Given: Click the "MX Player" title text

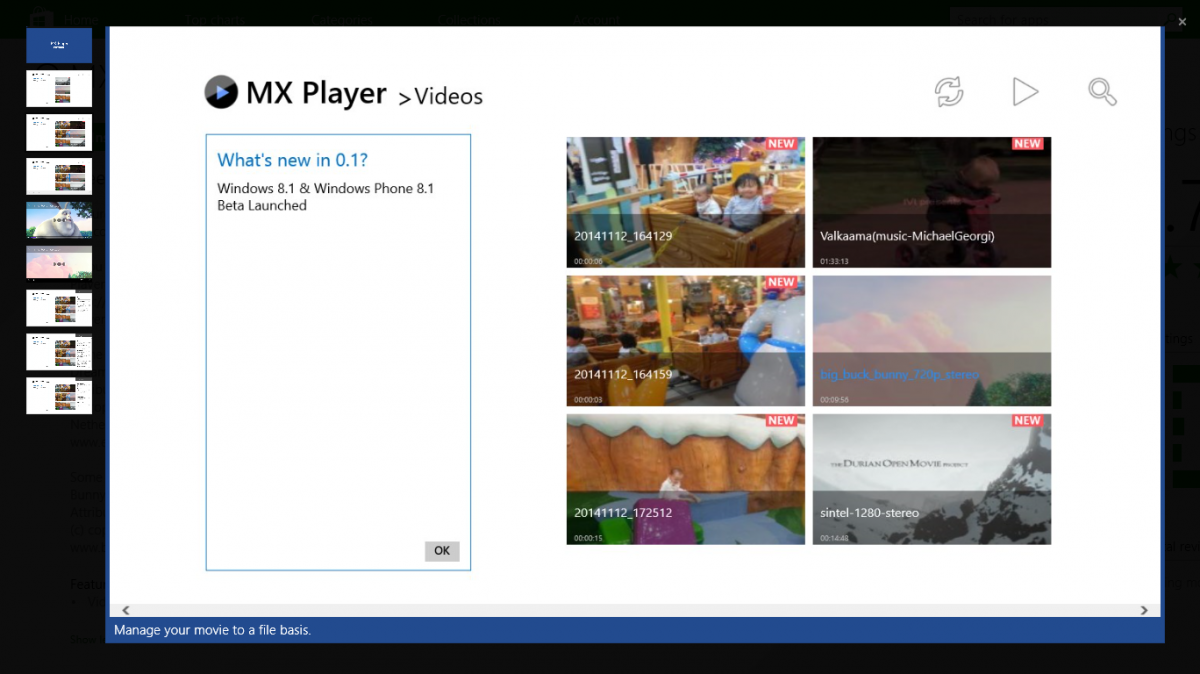Looking at the screenshot, I should [316, 93].
